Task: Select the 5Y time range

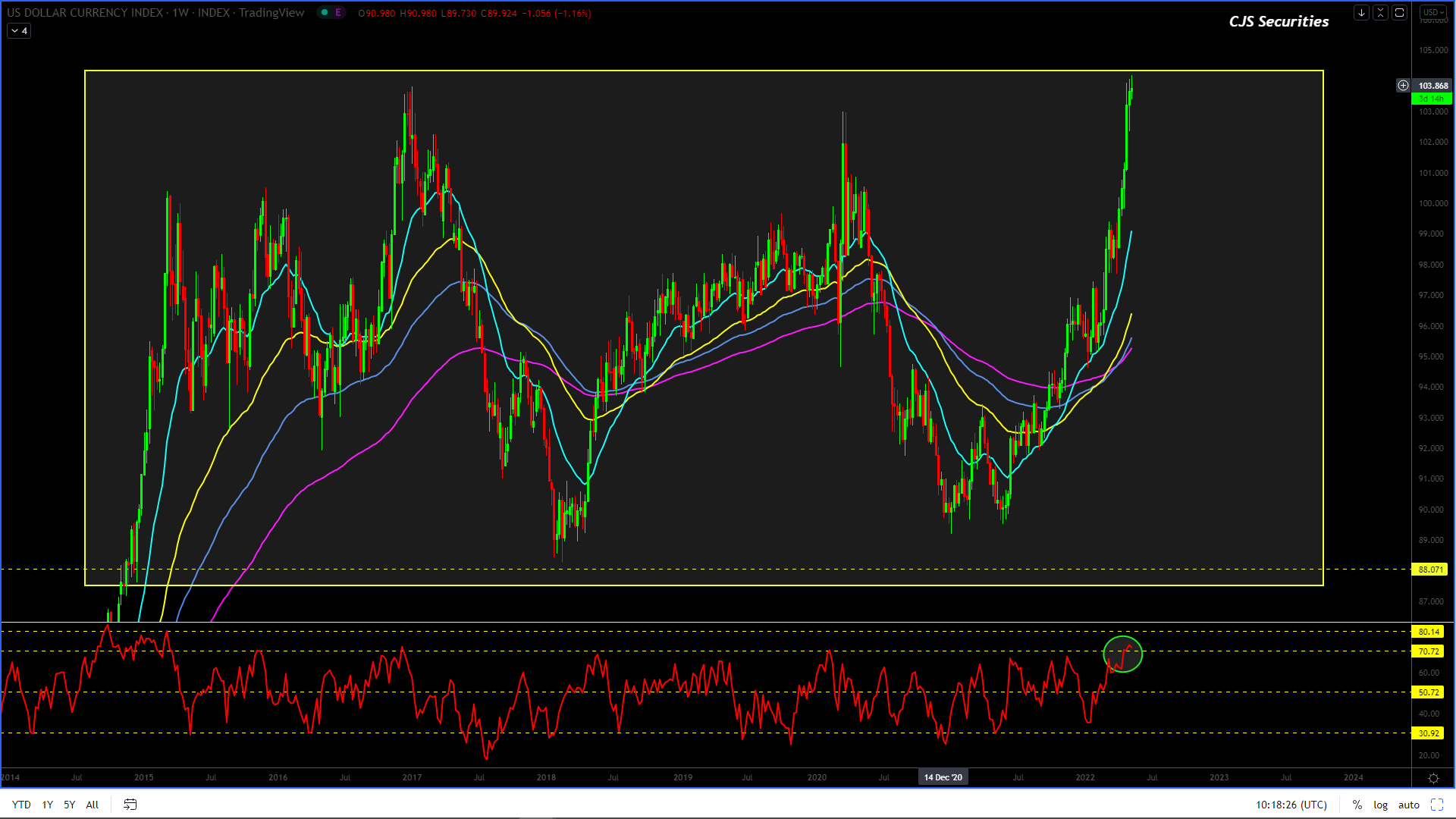Action: [x=69, y=805]
